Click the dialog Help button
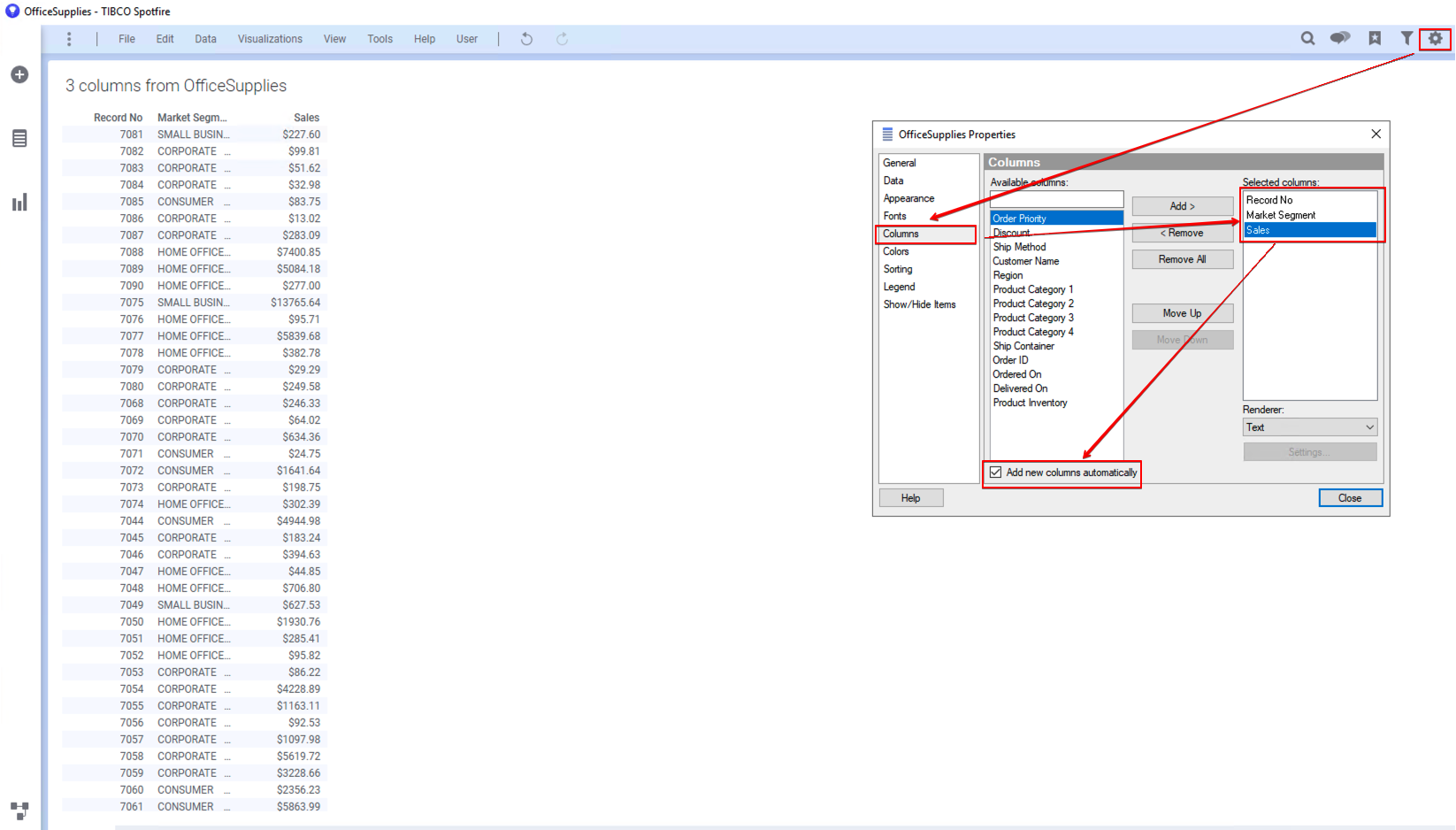 (911, 498)
